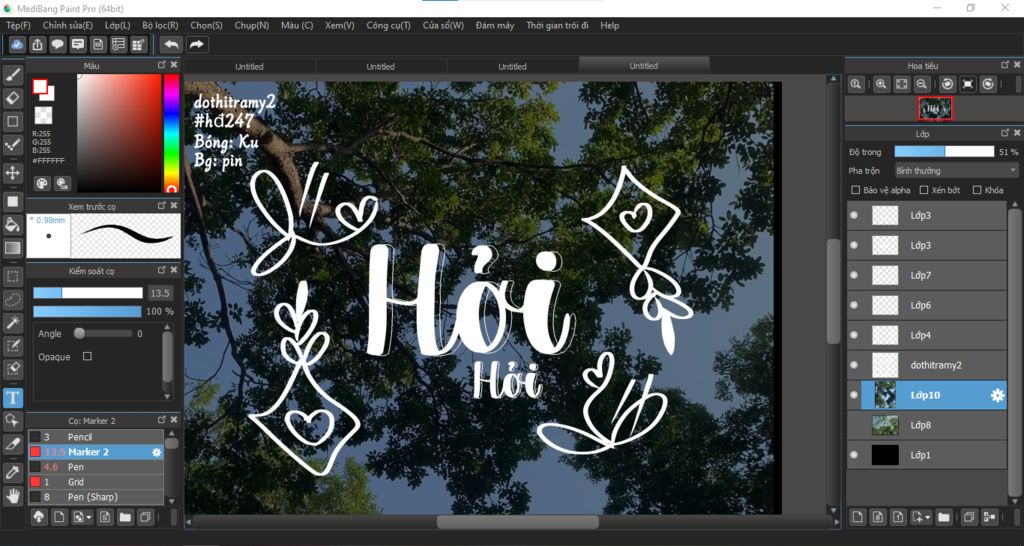This screenshot has height=546, width=1024.
Task: Select the Eraser tool in left toolbar
Action: click(x=13, y=98)
